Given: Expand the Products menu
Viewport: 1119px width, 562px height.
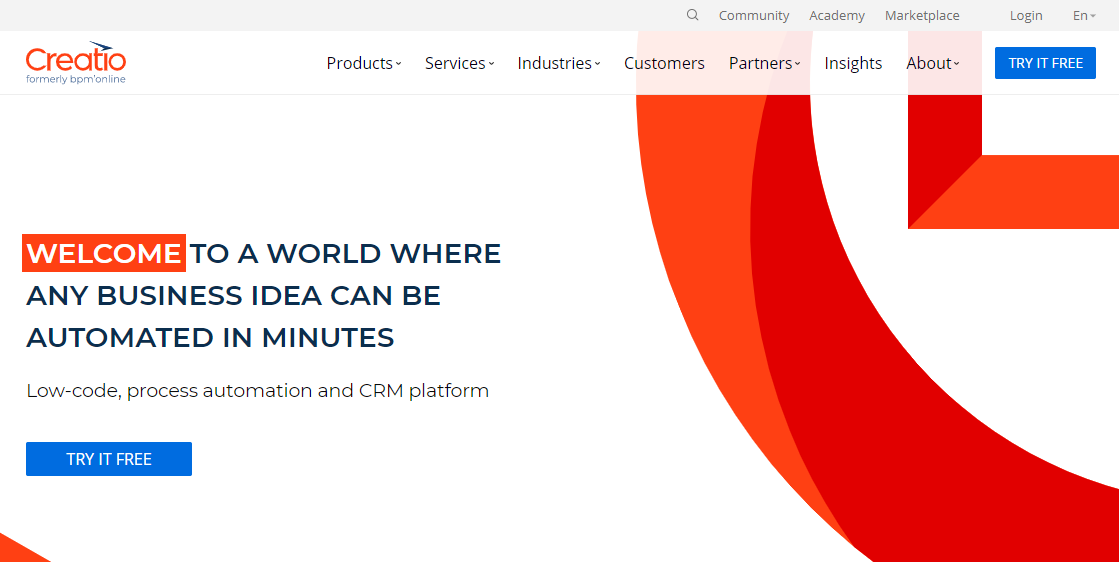Looking at the screenshot, I should pyautogui.click(x=364, y=63).
